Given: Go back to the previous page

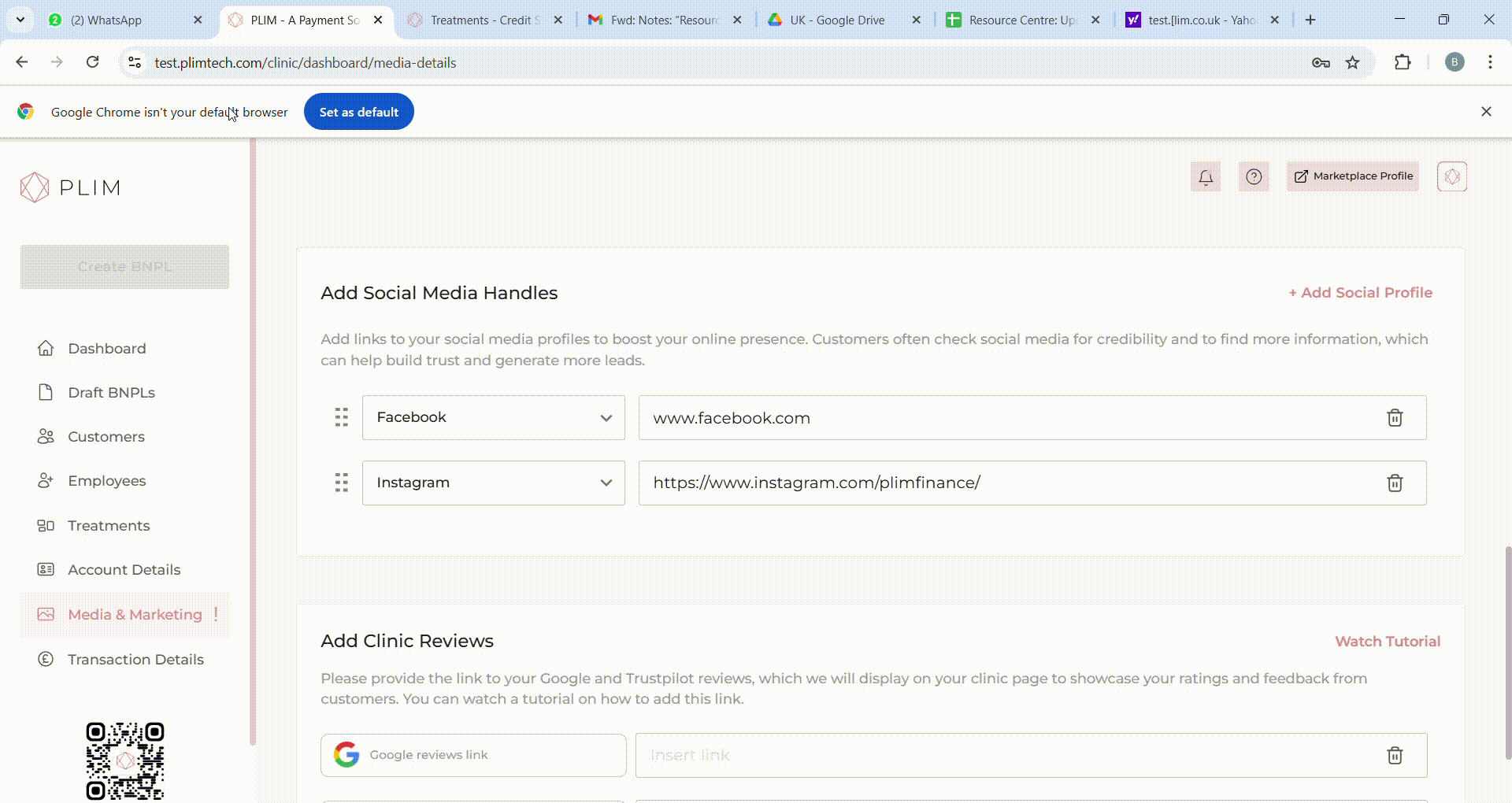Looking at the screenshot, I should pos(22,62).
